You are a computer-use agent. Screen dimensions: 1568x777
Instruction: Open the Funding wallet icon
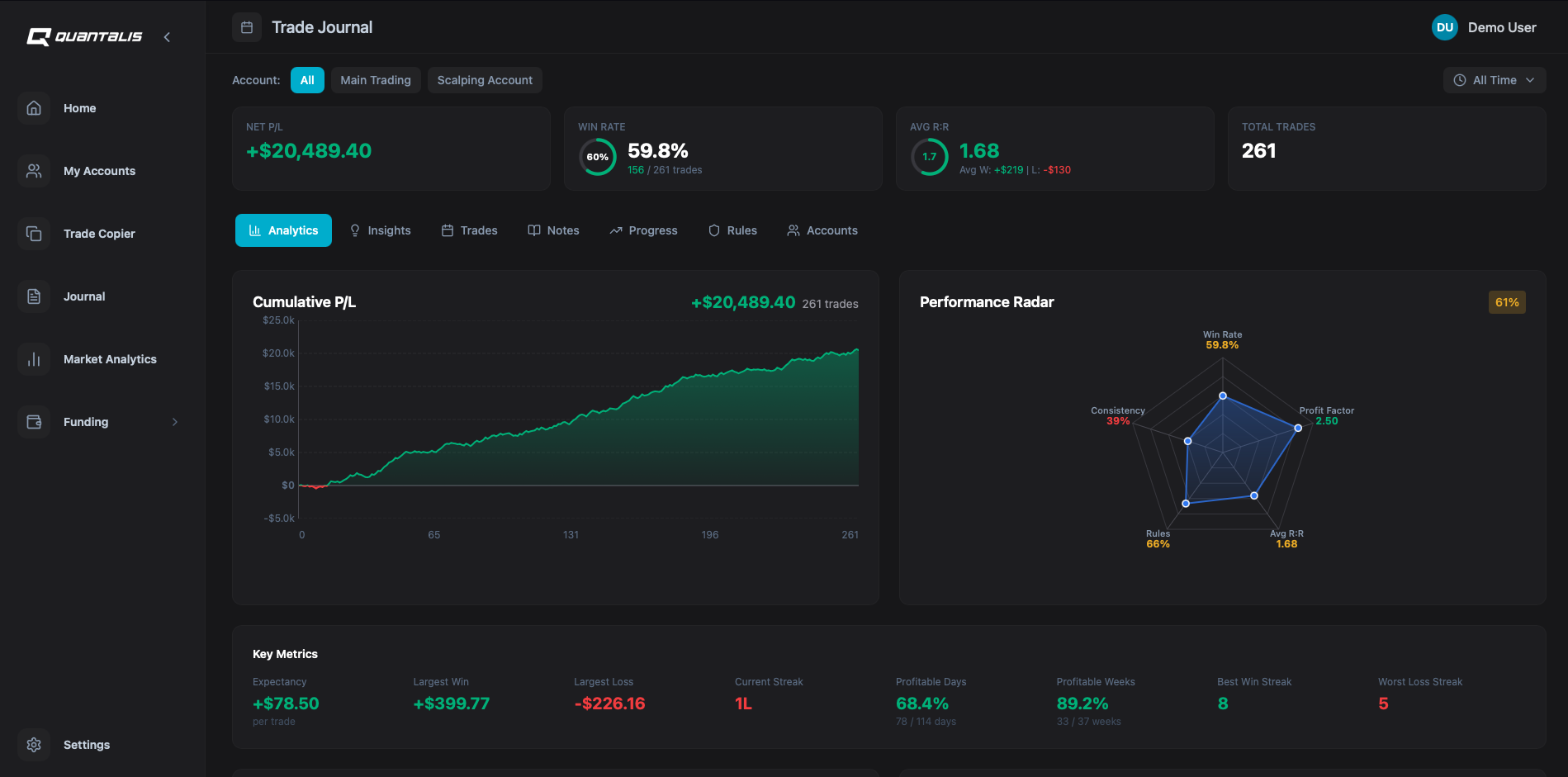(x=34, y=422)
